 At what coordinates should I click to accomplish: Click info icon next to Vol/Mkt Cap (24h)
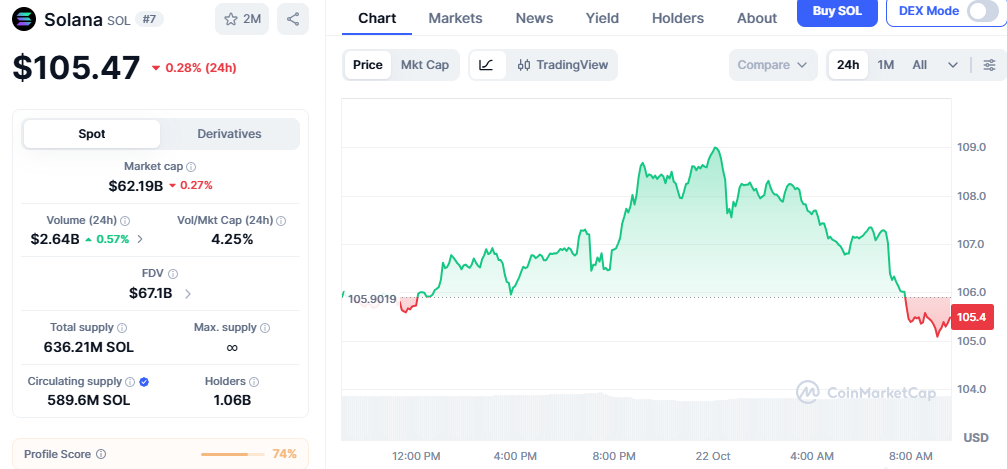[281, 221]
